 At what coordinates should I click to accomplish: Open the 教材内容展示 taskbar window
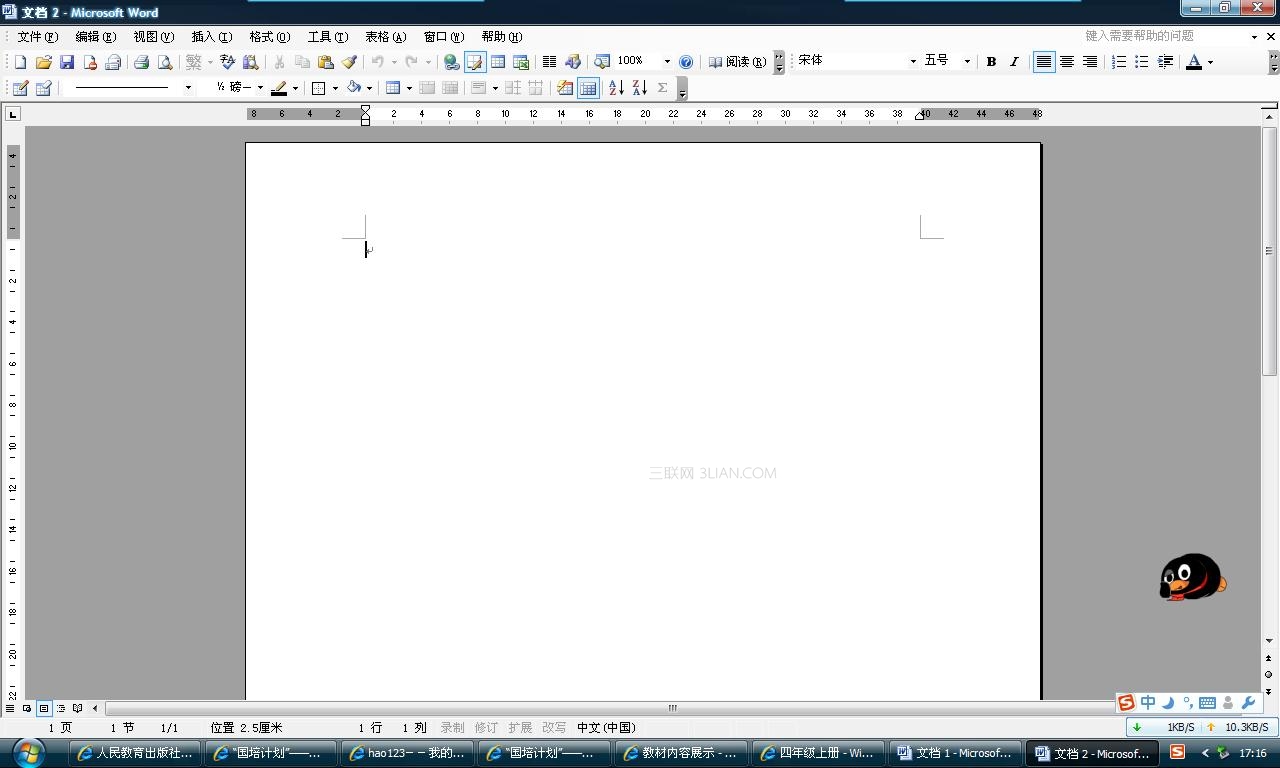click(x=682, y=753)
